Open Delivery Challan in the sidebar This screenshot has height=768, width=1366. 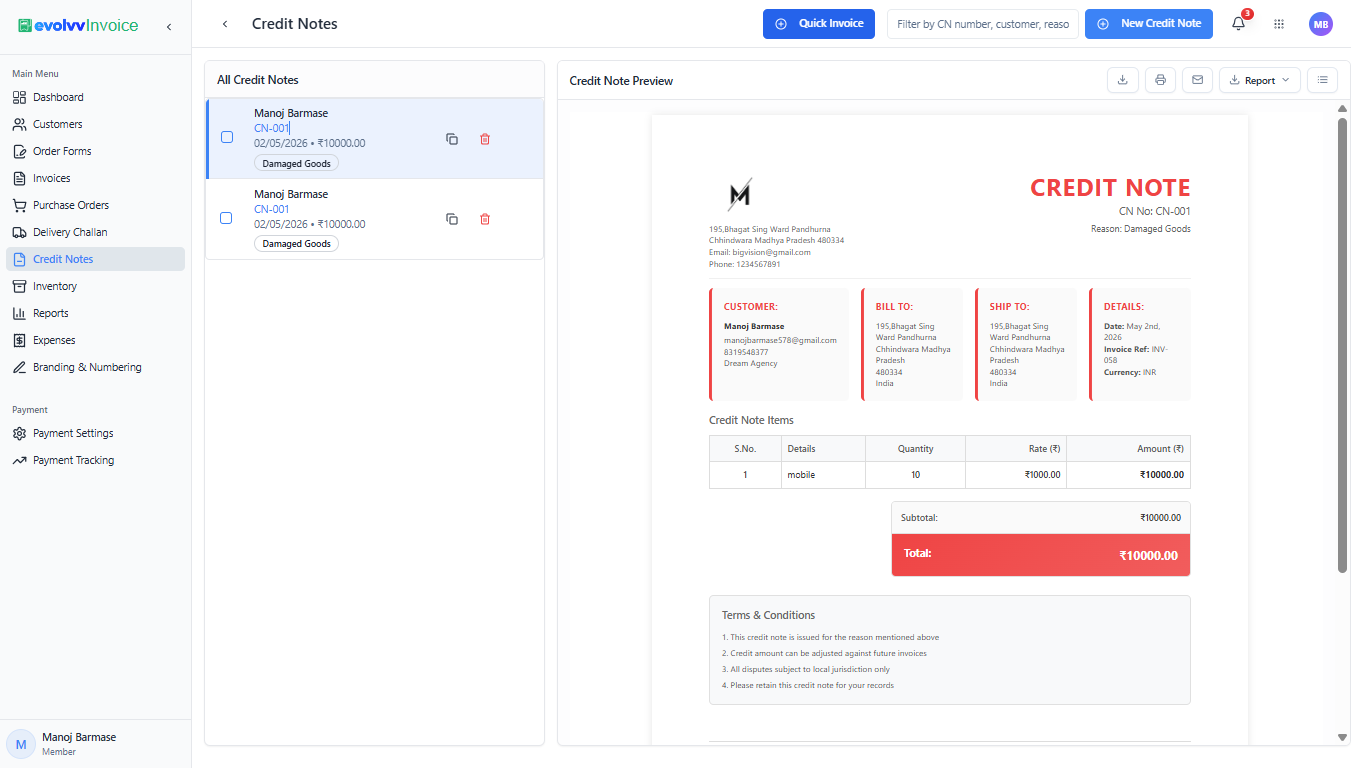pyautogui.click(x=95, y=232)
